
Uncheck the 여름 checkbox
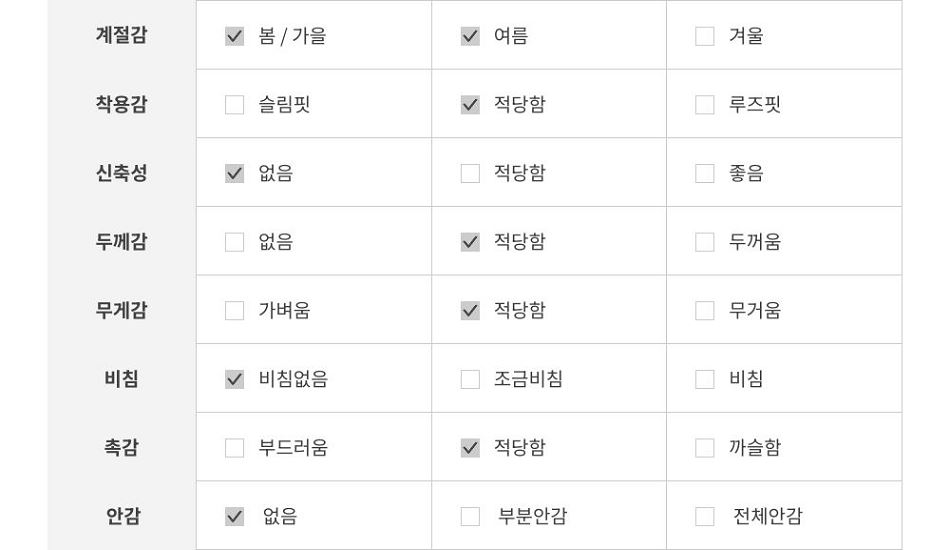[x=470, y=36]
